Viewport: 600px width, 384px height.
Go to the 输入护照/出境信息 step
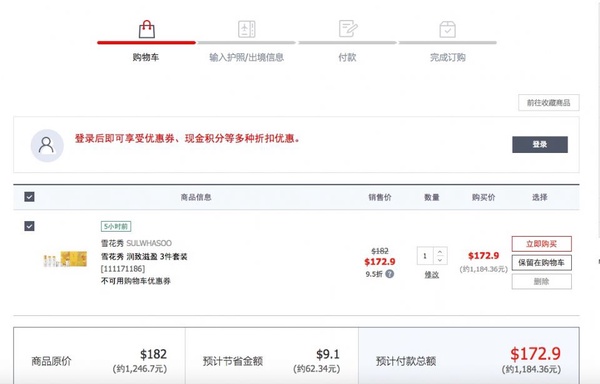pos(246,57)
